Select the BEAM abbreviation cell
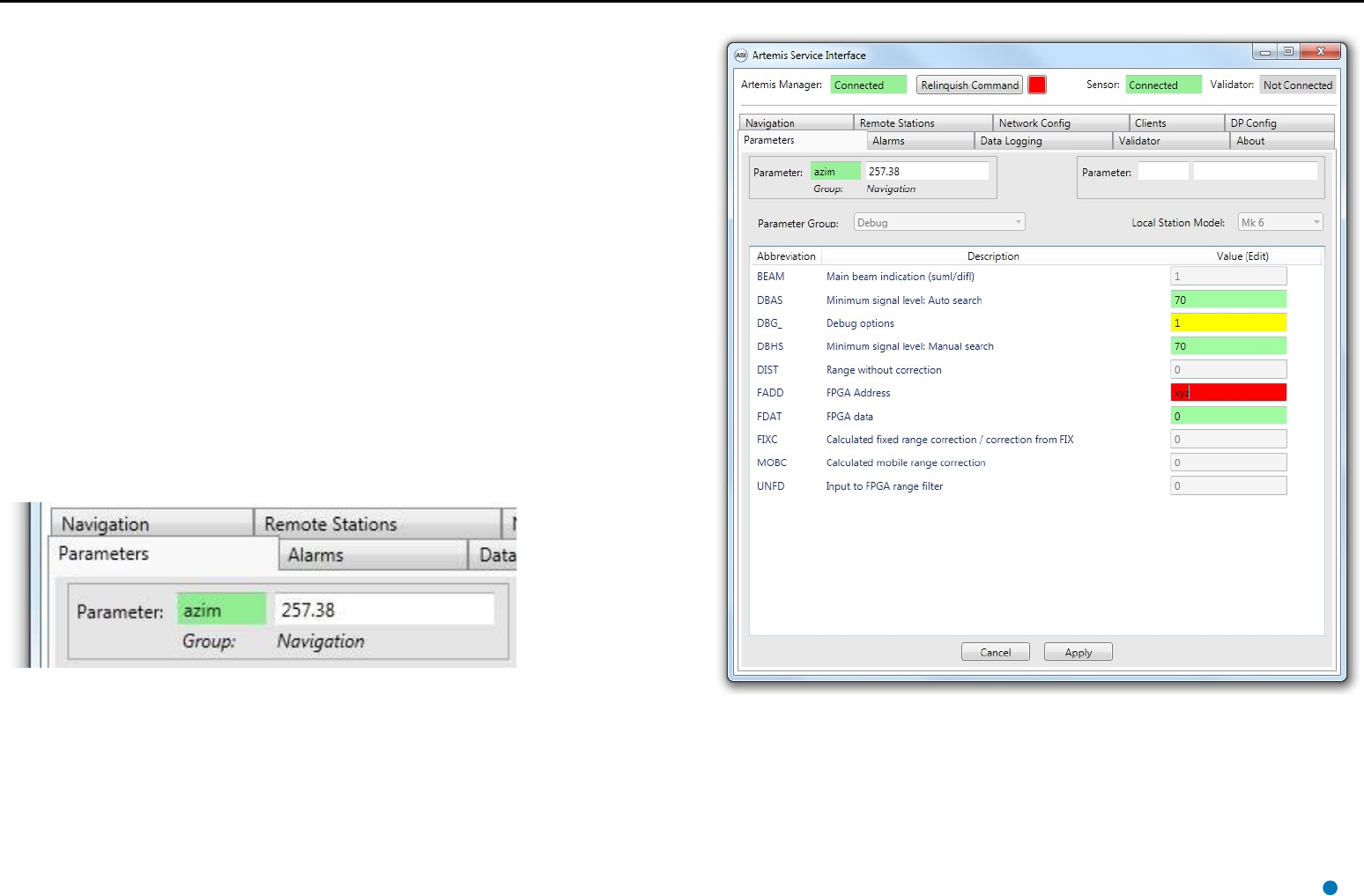 770,277
